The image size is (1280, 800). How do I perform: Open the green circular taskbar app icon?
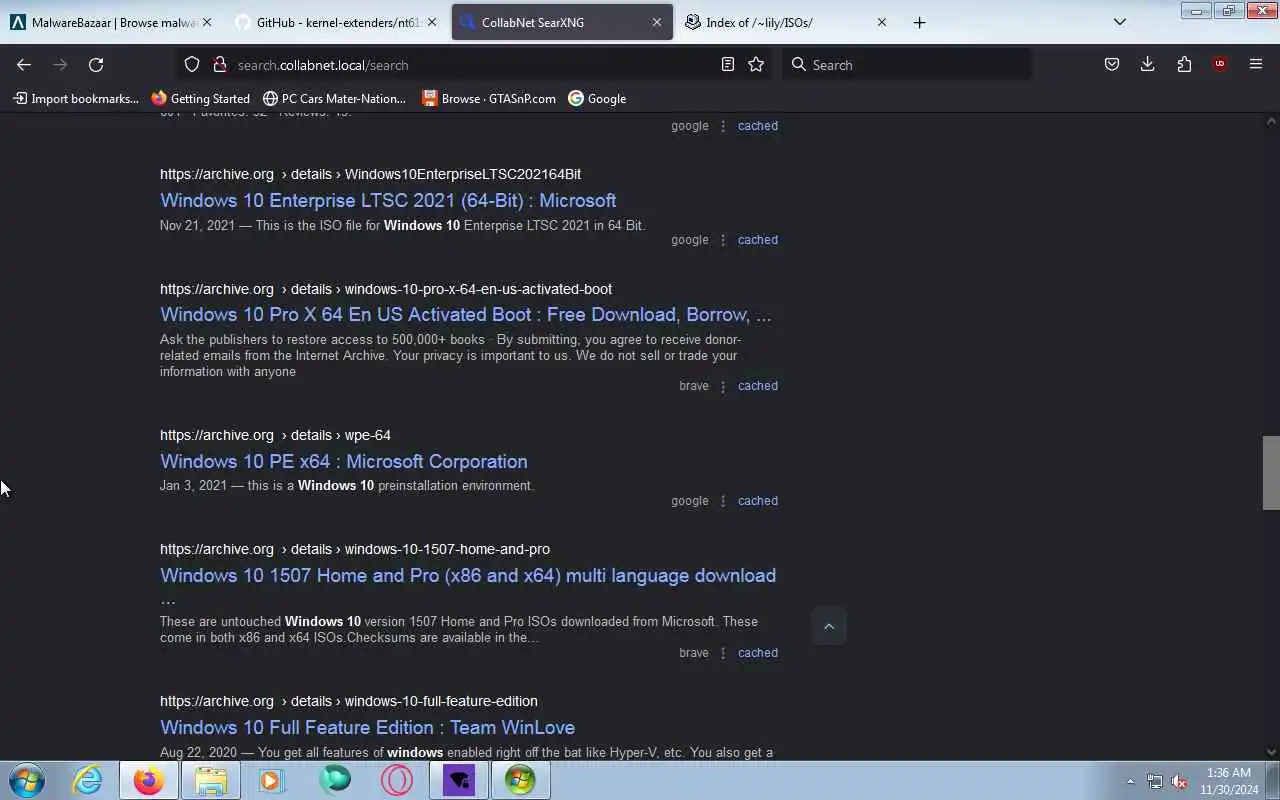click(x=335, y=780)
